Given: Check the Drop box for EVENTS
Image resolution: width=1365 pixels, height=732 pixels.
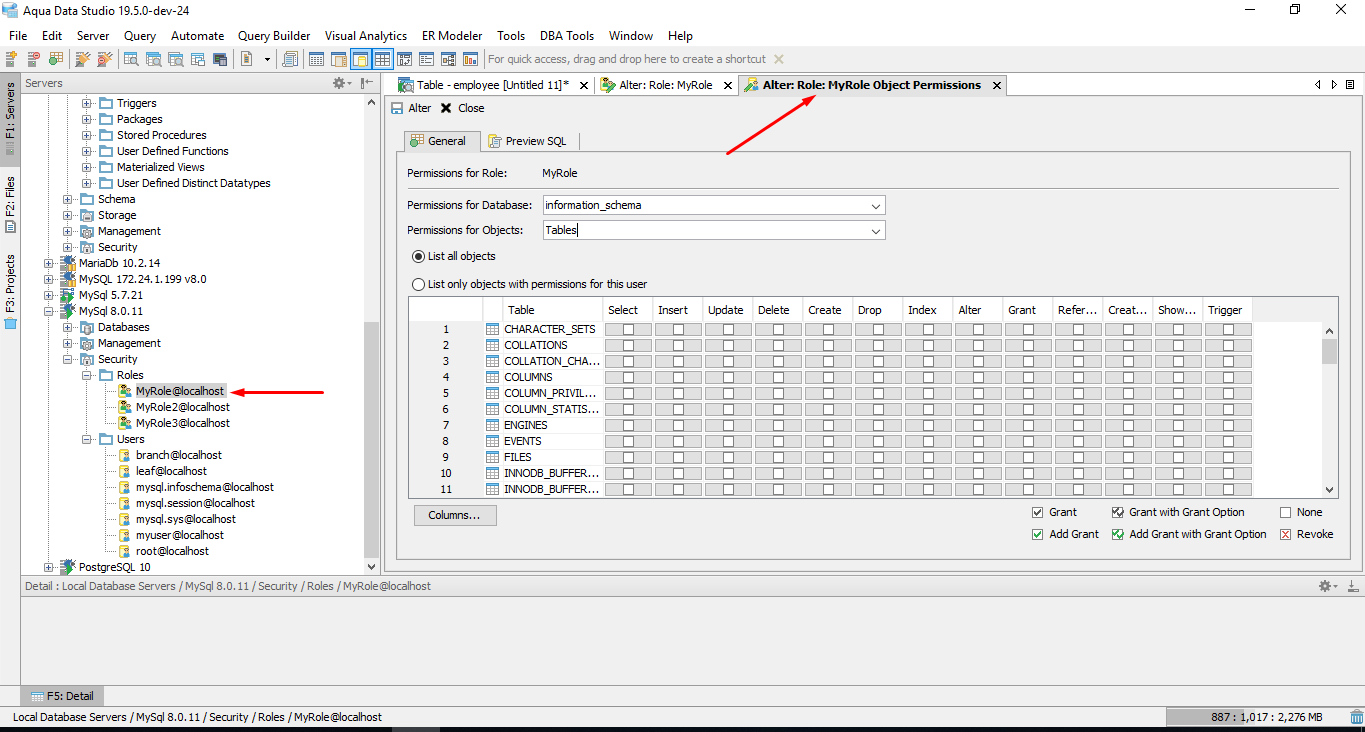Looking at the screenshot, I should coord(878,441).
